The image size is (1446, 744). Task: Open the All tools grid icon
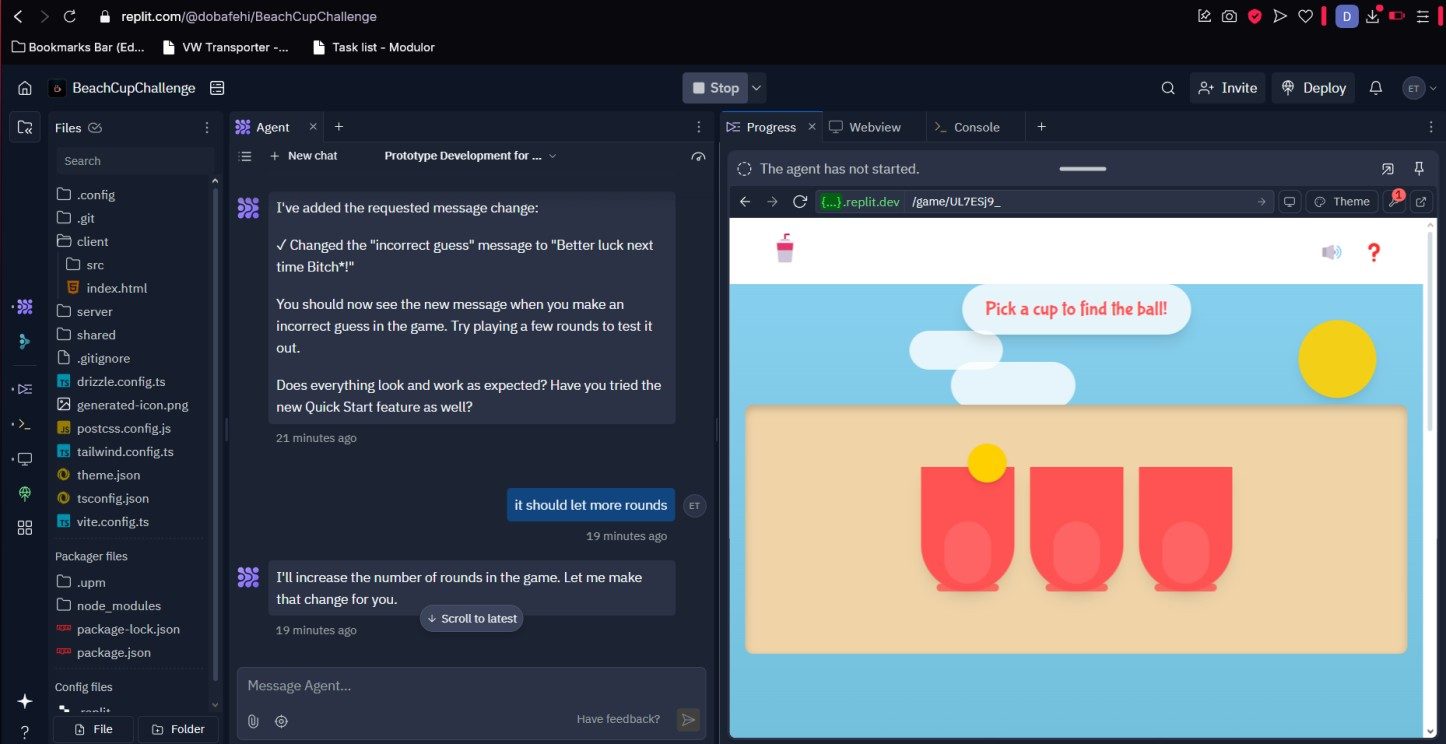coord(23,527)
